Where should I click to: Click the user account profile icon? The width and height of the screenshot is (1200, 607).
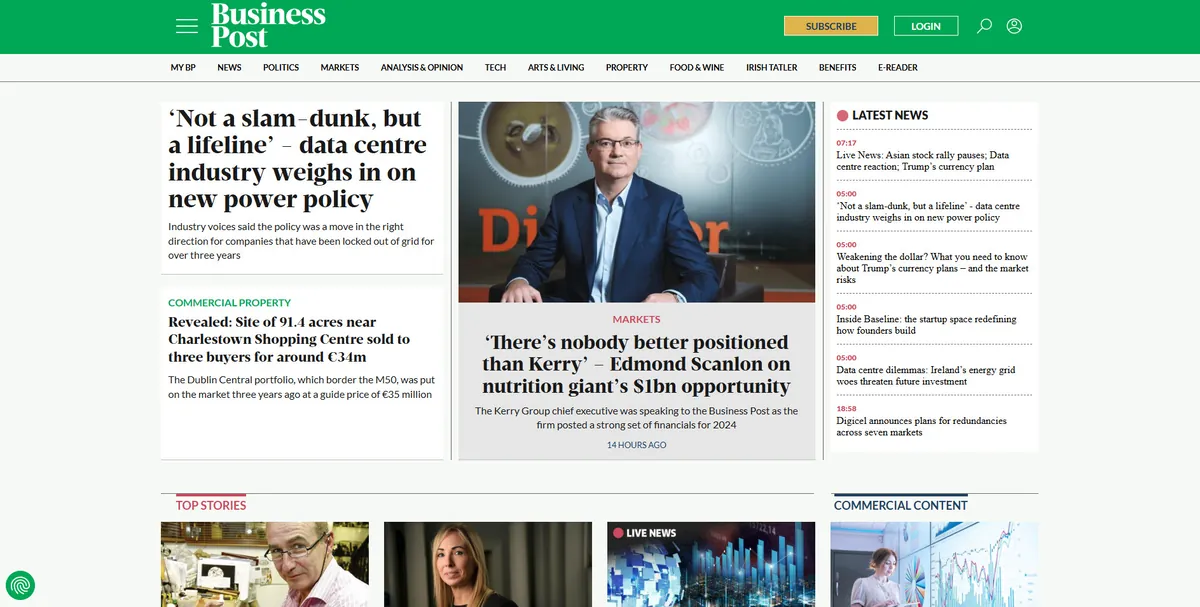click(x=1014, y=26)
